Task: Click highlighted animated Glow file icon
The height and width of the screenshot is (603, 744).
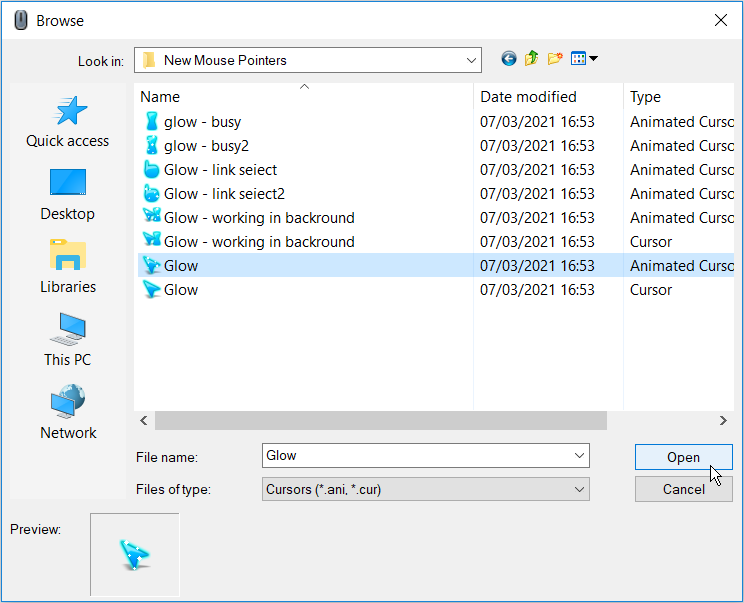Action: (151, 265)
